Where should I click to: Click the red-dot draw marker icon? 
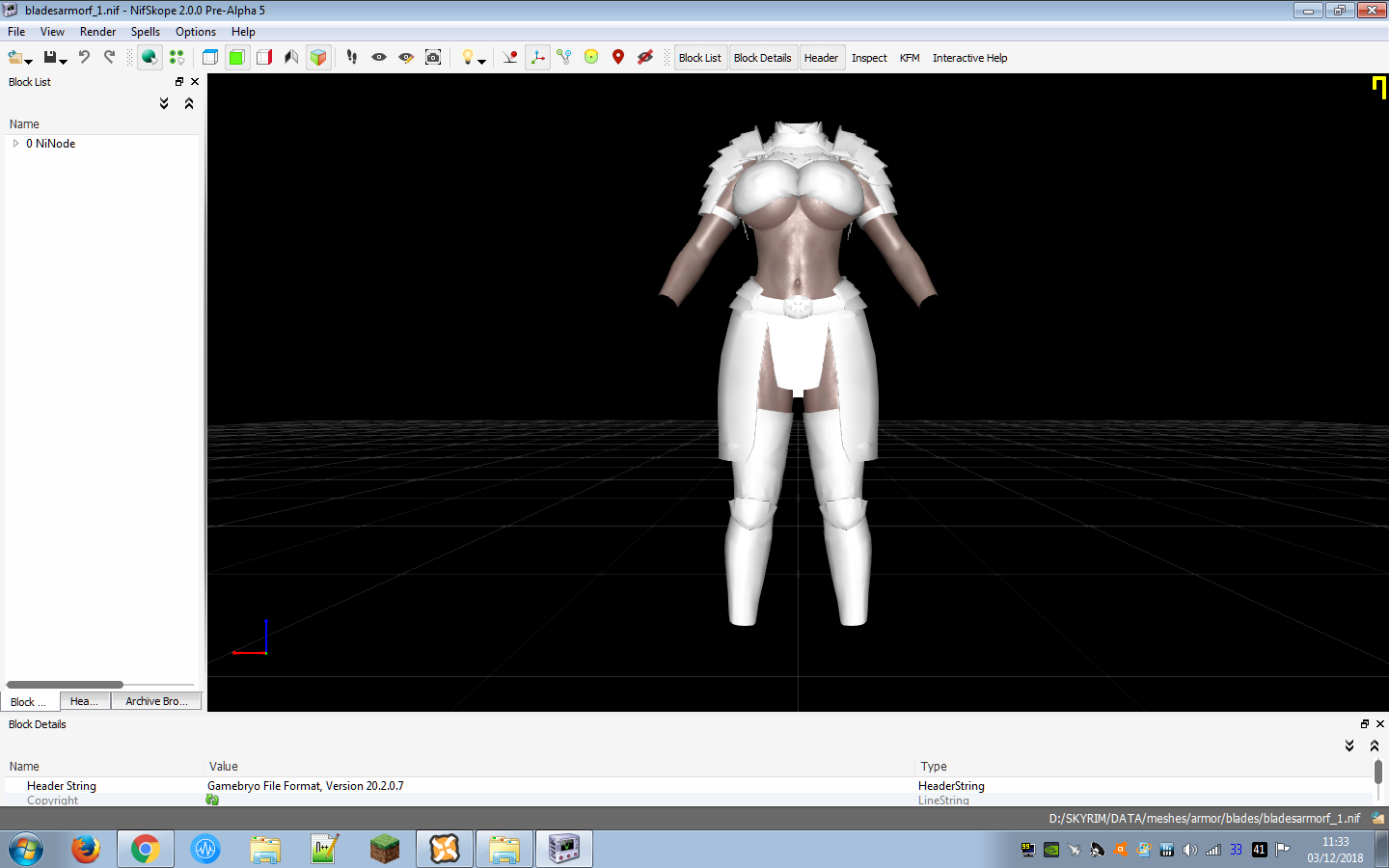pyautogui.click(x=510, y=58)
